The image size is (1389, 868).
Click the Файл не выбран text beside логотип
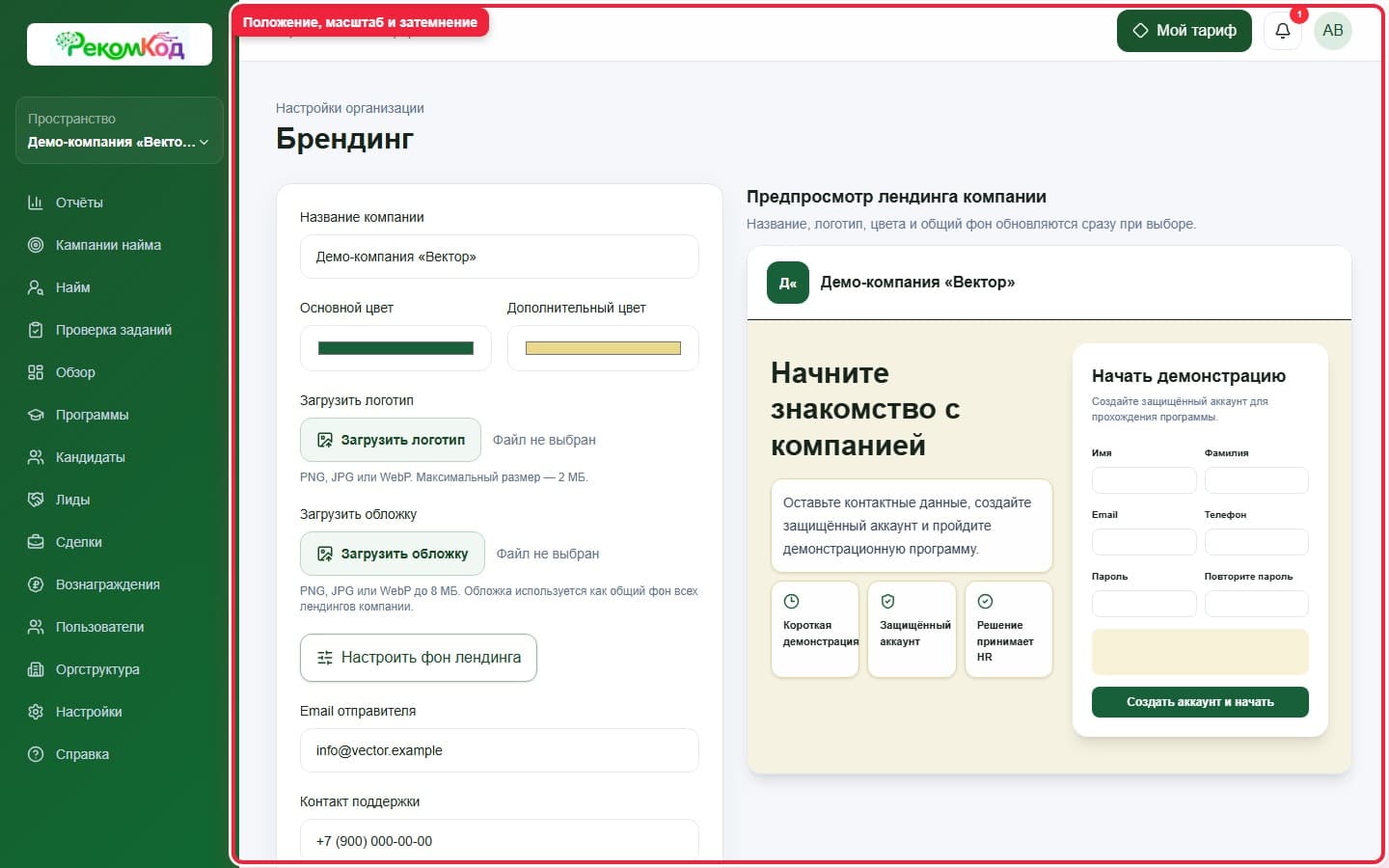544,440
